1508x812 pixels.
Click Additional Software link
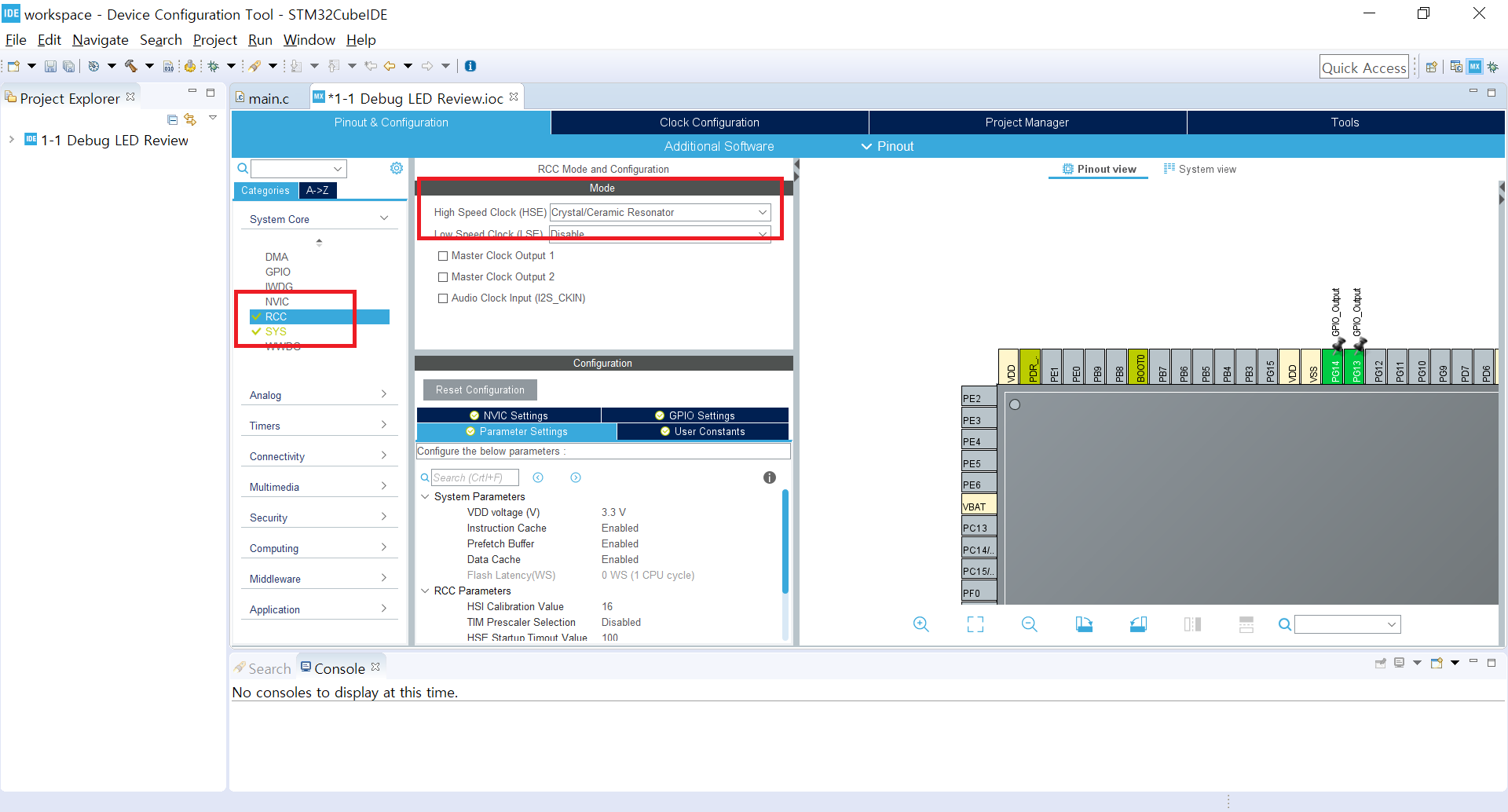pos(719,146)
